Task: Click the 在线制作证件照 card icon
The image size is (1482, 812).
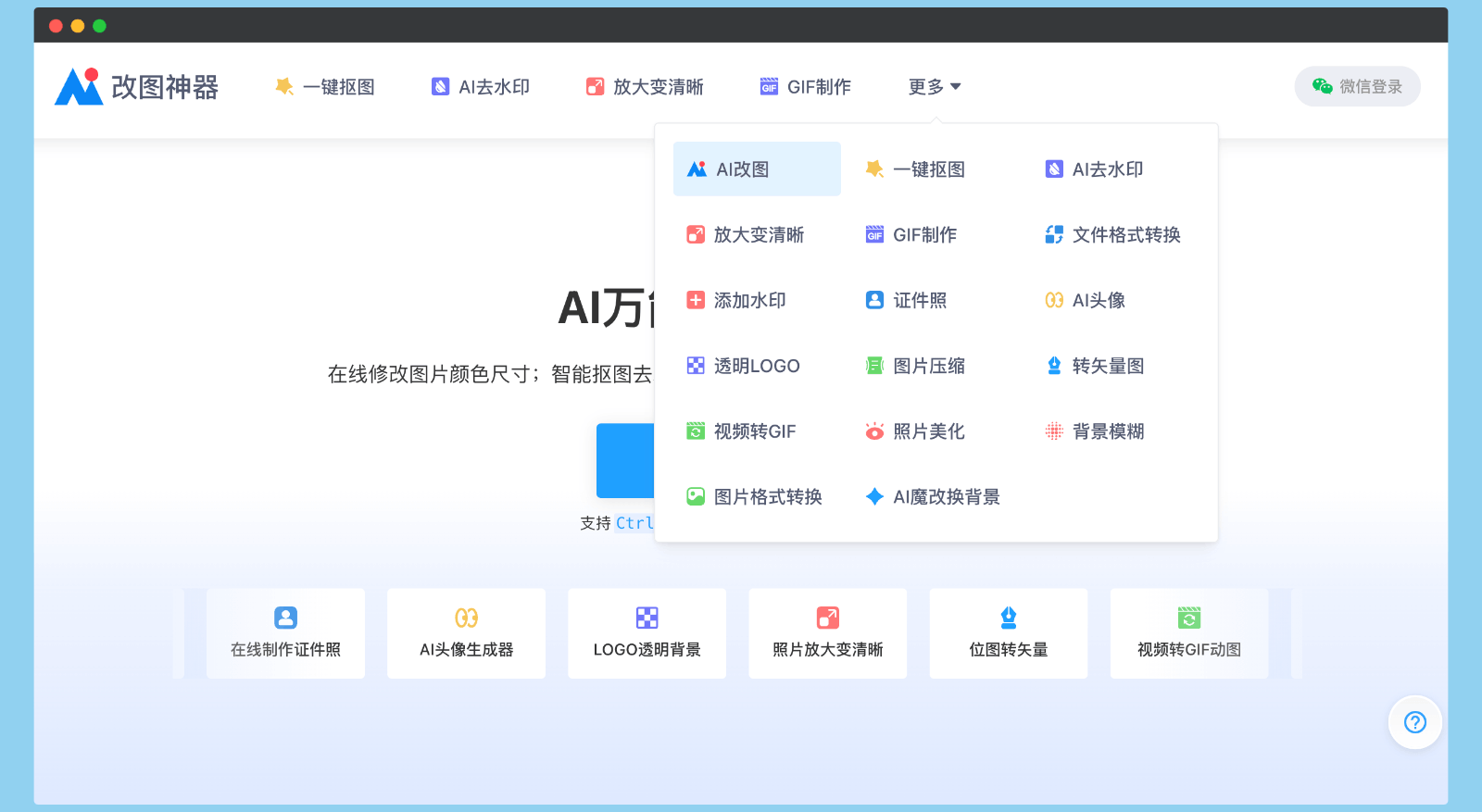Action: point(285,618)
